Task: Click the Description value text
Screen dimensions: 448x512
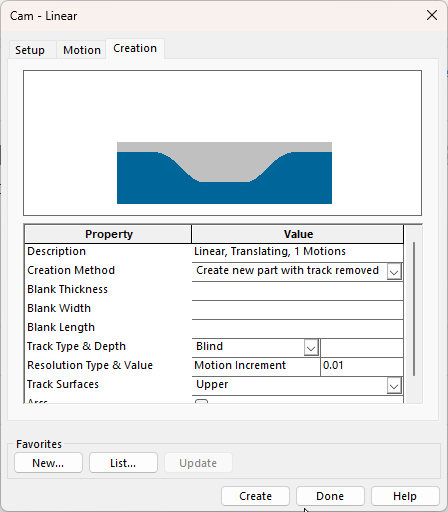Action: [270, 251]
